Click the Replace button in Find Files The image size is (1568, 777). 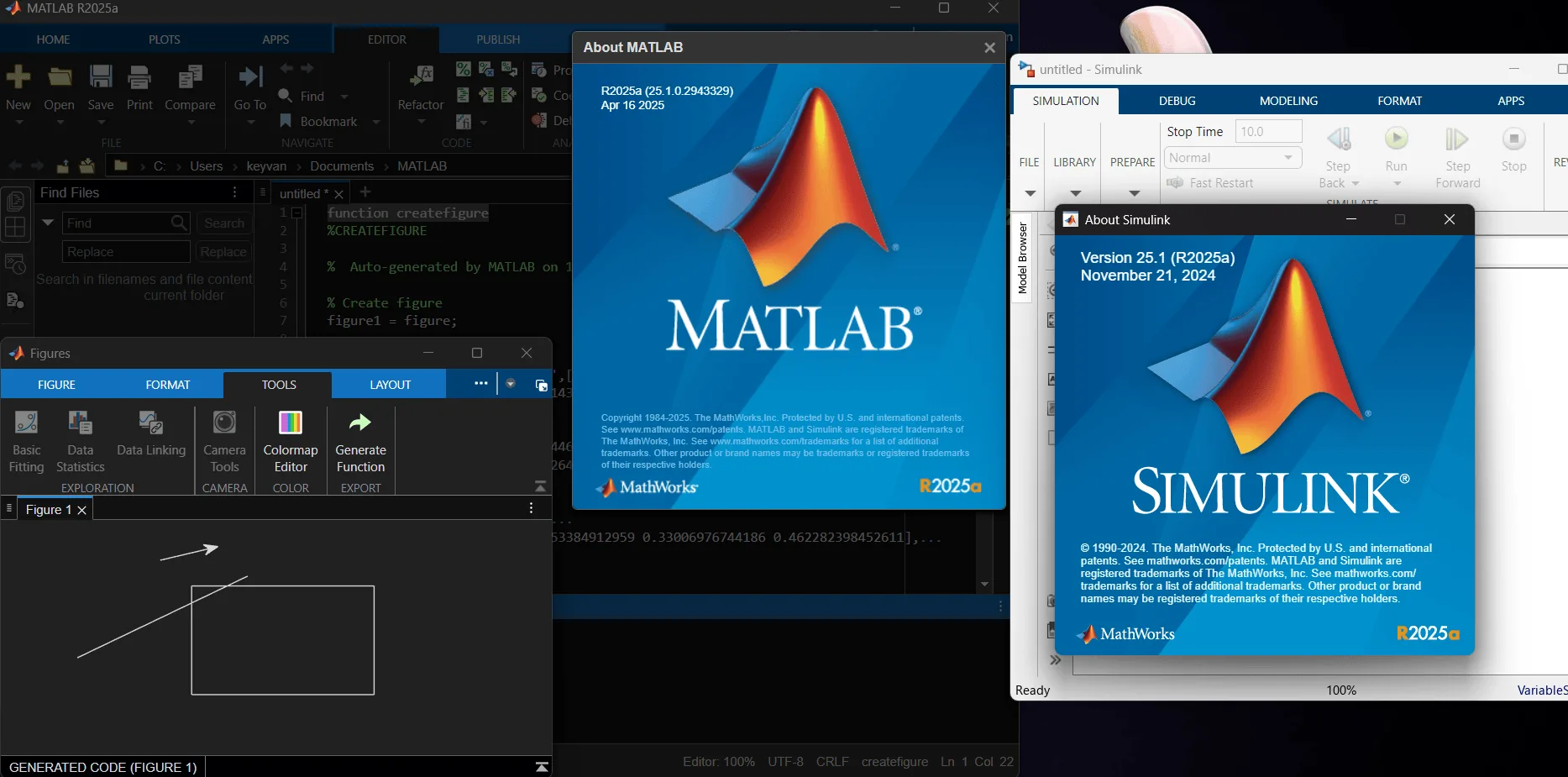point(223,252)
